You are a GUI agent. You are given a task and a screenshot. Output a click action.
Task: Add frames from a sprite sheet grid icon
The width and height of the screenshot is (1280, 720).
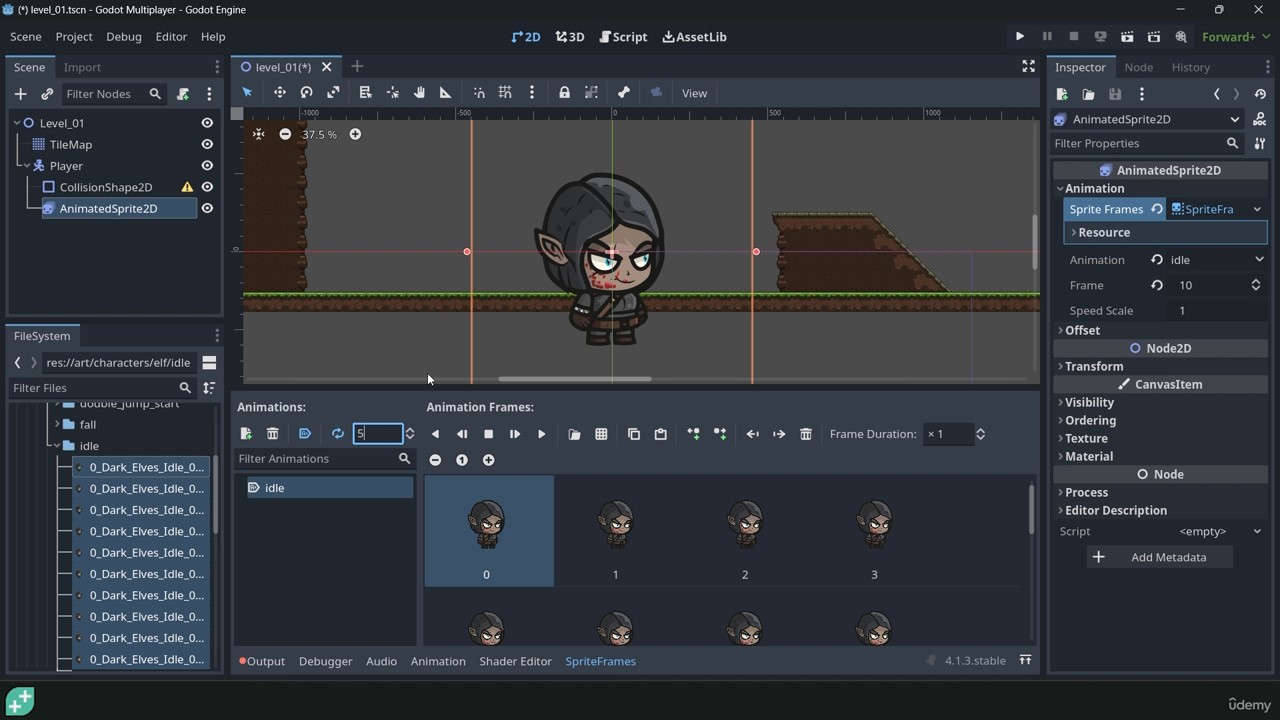[x=601, y=434]
